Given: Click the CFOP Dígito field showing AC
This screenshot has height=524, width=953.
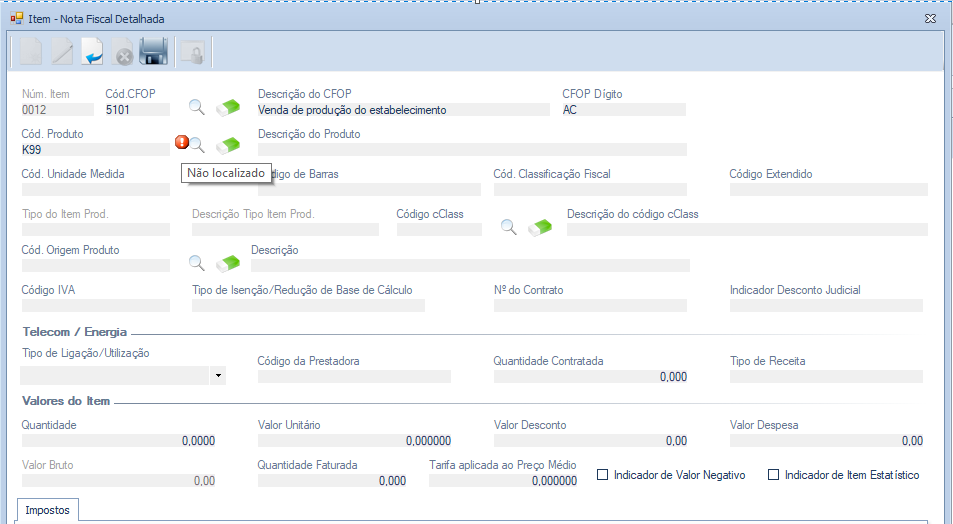Looking at the screenshot, I should tap(624, 110).
